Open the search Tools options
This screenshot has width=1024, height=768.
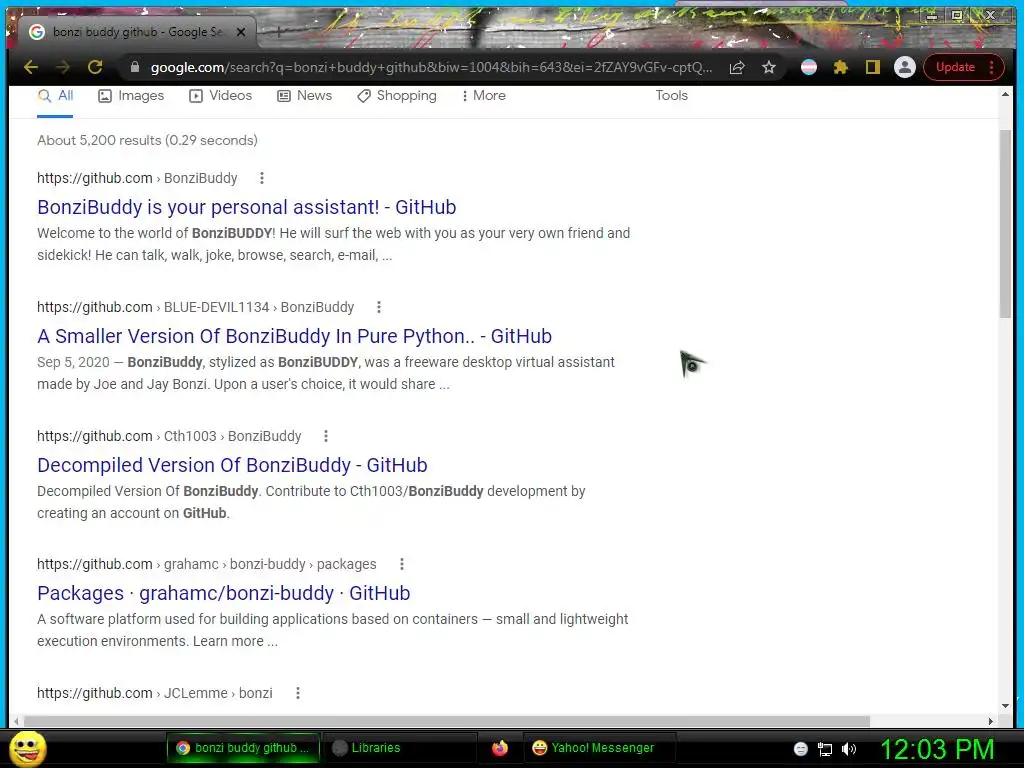(671, 96)
